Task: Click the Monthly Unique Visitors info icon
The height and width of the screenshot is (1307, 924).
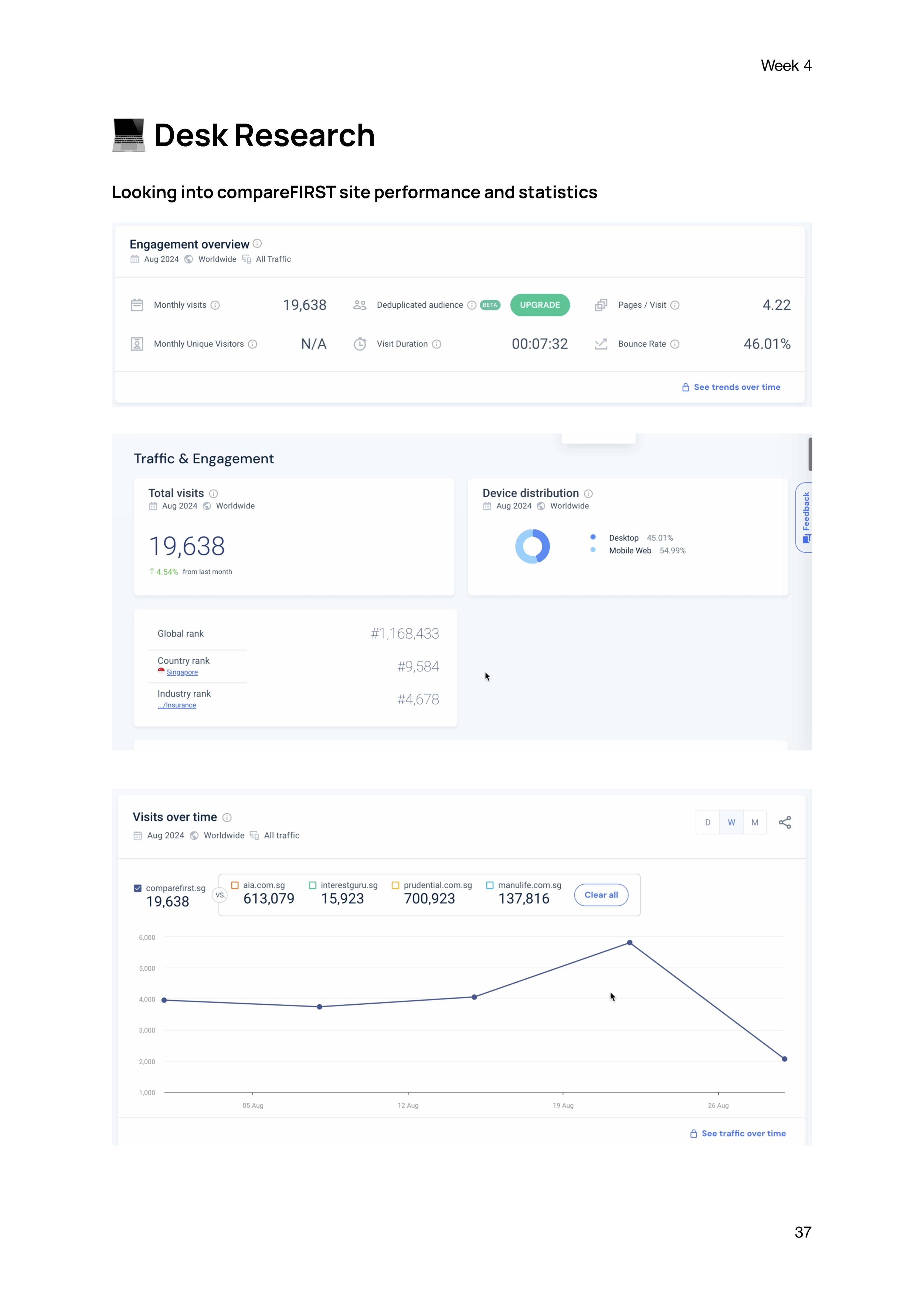Action: 253,344
